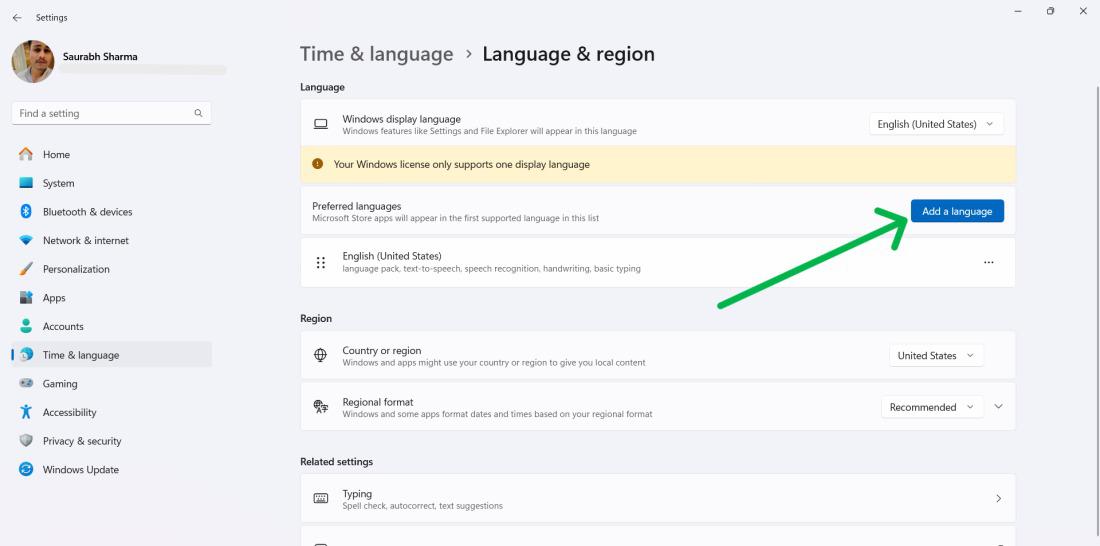
Task: Restore down the Settings window
Action: [1050, 11]
